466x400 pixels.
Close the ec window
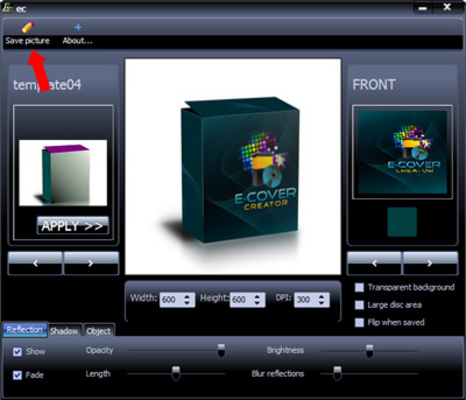tap(447, 7)
